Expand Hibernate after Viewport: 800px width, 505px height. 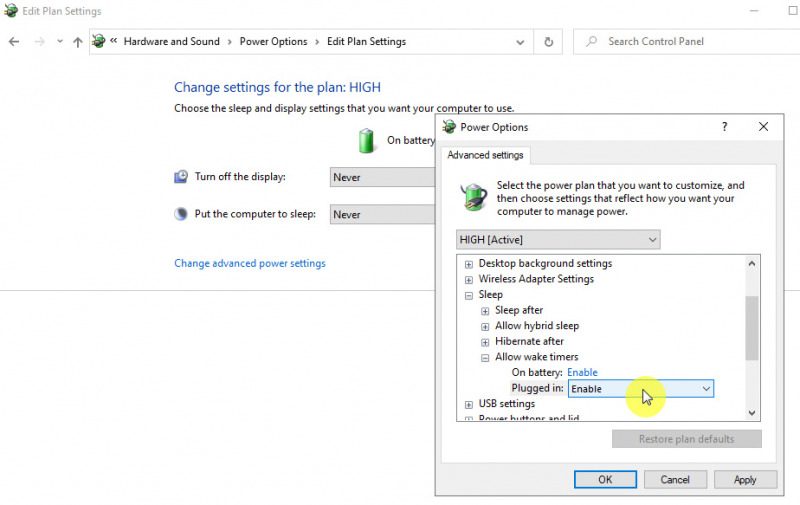pyautogui.click(x=485, y=342)
